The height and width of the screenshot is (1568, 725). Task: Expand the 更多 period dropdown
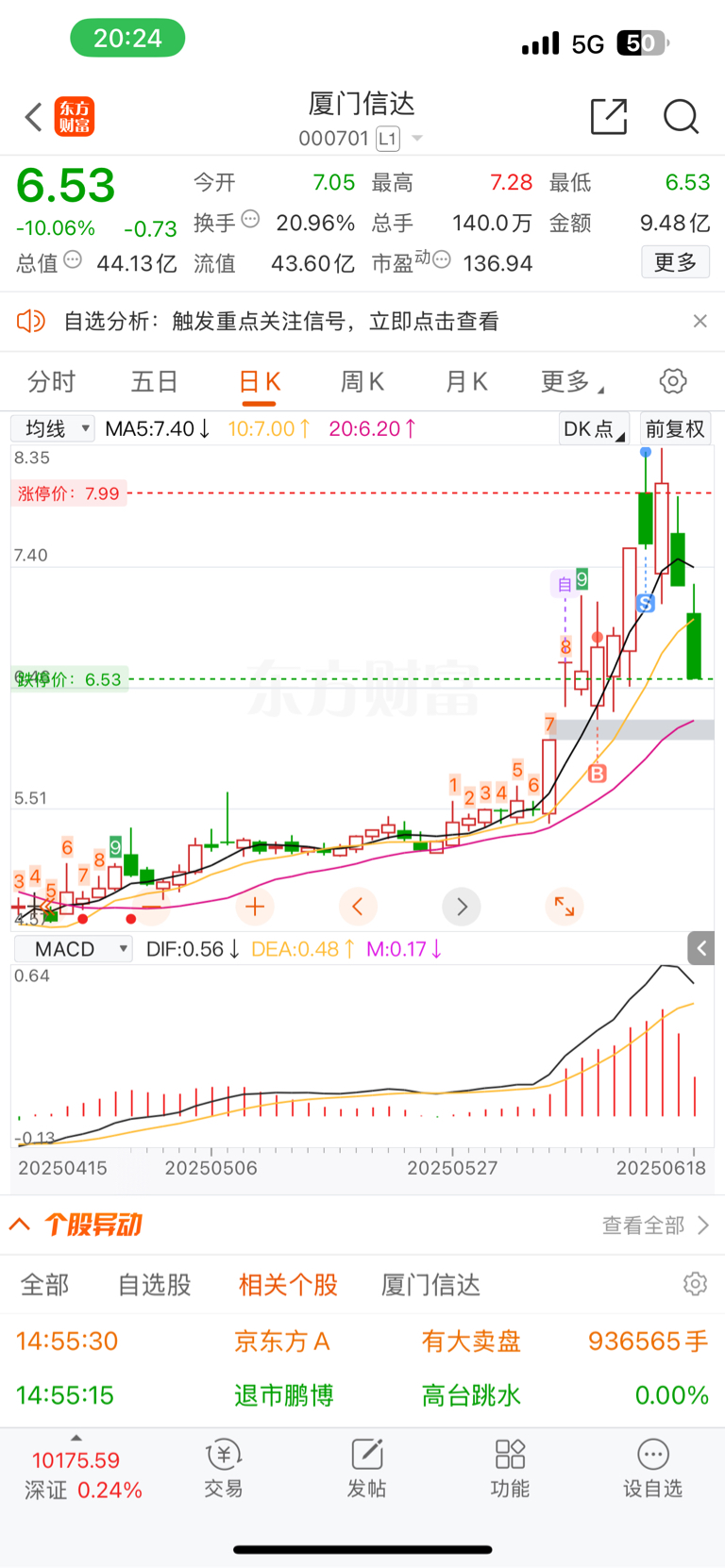[572, 382]
